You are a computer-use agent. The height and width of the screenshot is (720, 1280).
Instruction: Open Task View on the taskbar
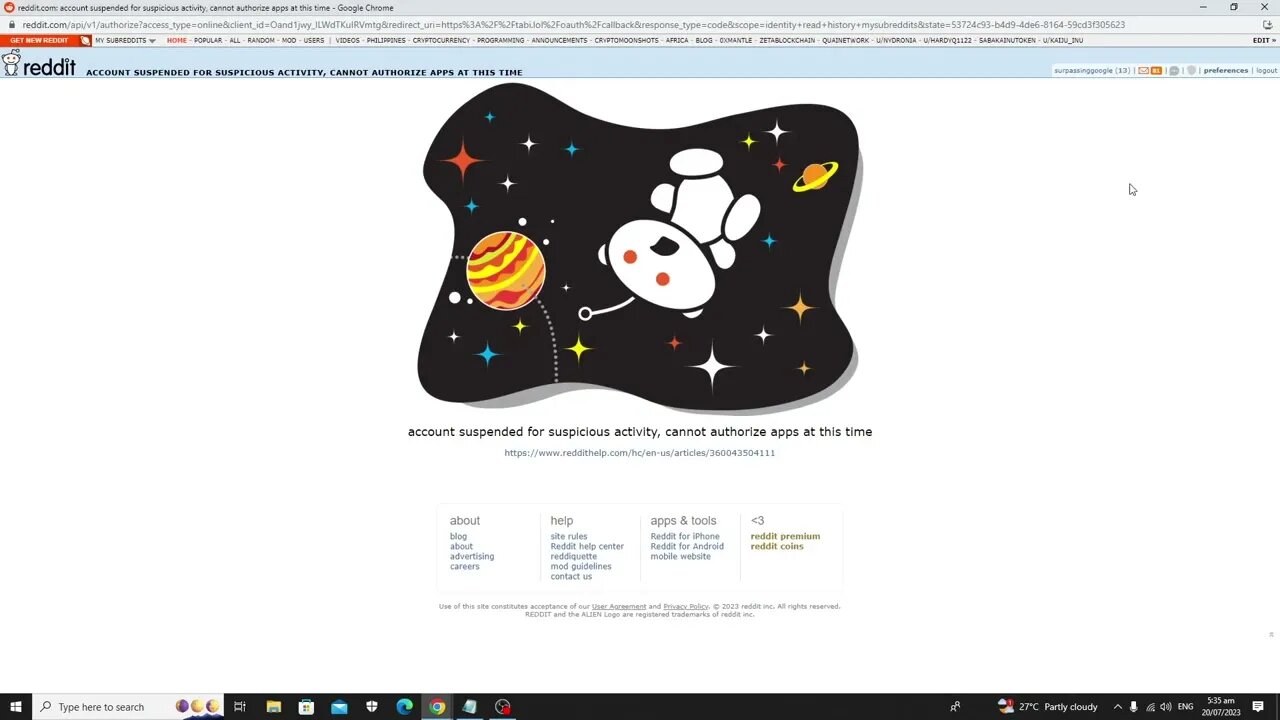click(x=240, y=707)
